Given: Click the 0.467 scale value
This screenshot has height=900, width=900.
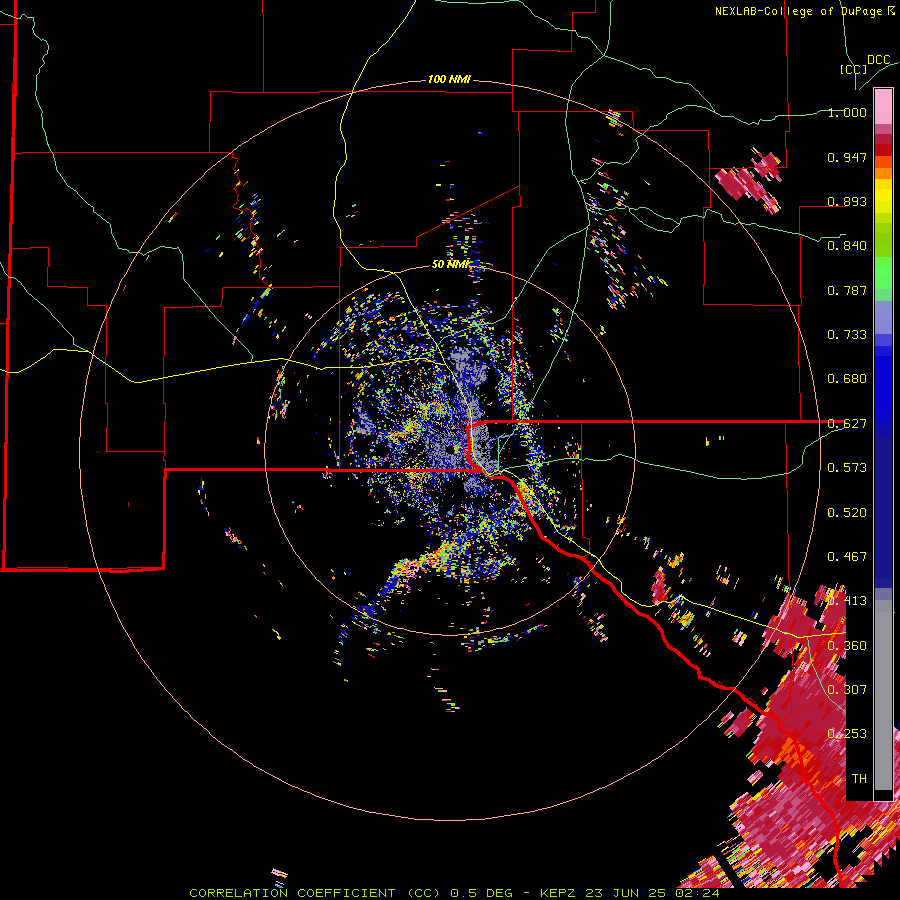Looking at the screenshot, I should click(x=847, y=557).
